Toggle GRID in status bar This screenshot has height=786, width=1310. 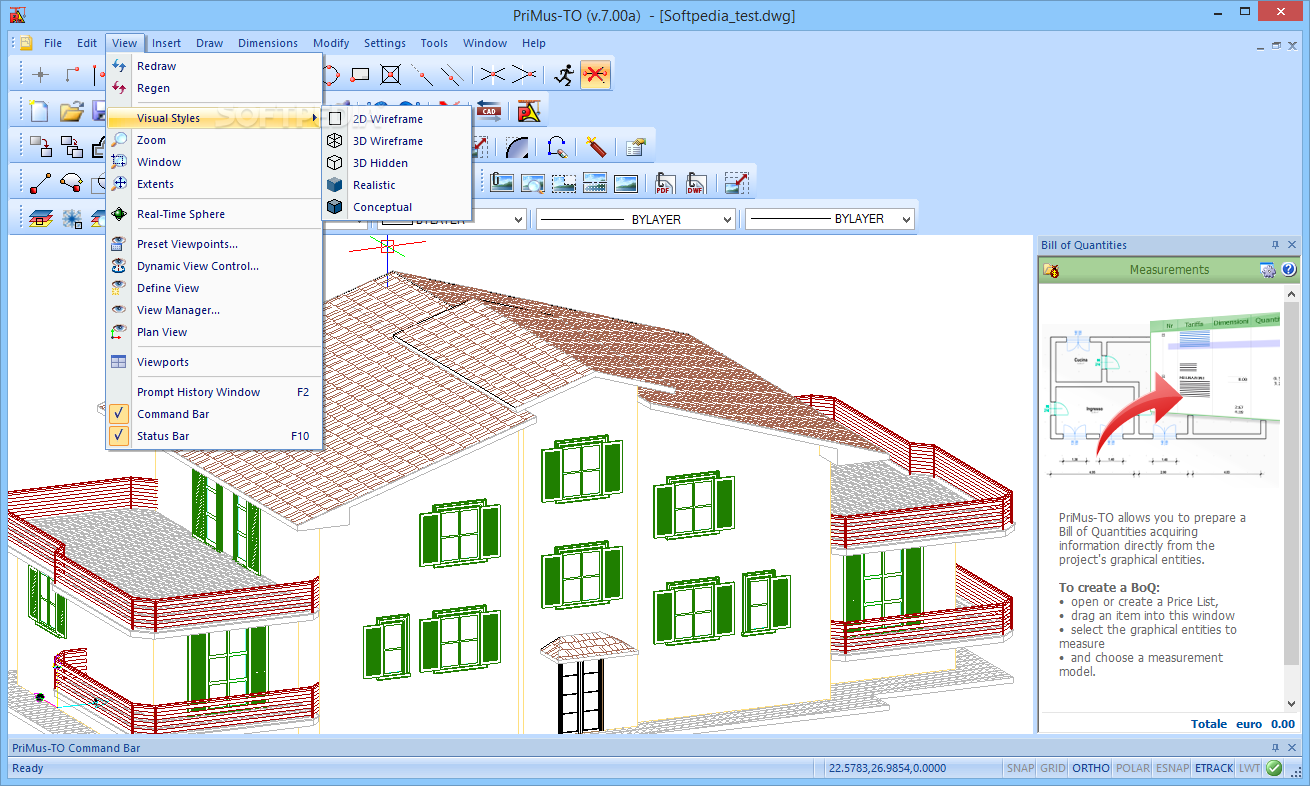pos(1052,768)
